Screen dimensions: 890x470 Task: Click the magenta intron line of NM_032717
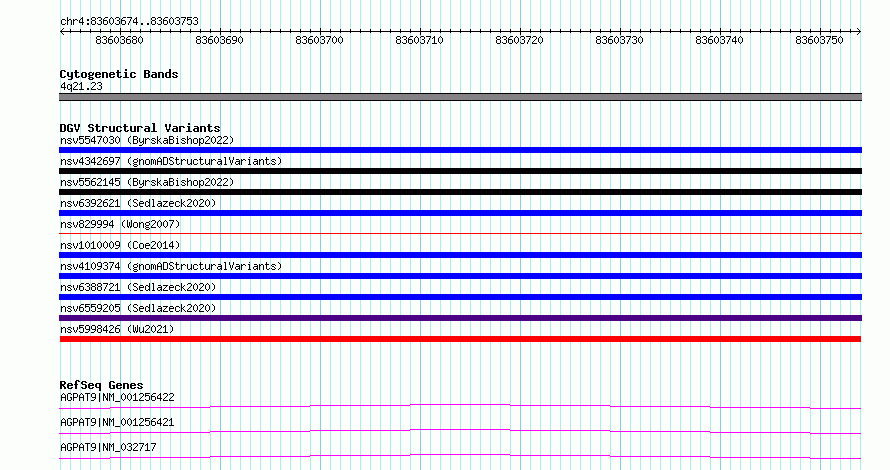460,455
